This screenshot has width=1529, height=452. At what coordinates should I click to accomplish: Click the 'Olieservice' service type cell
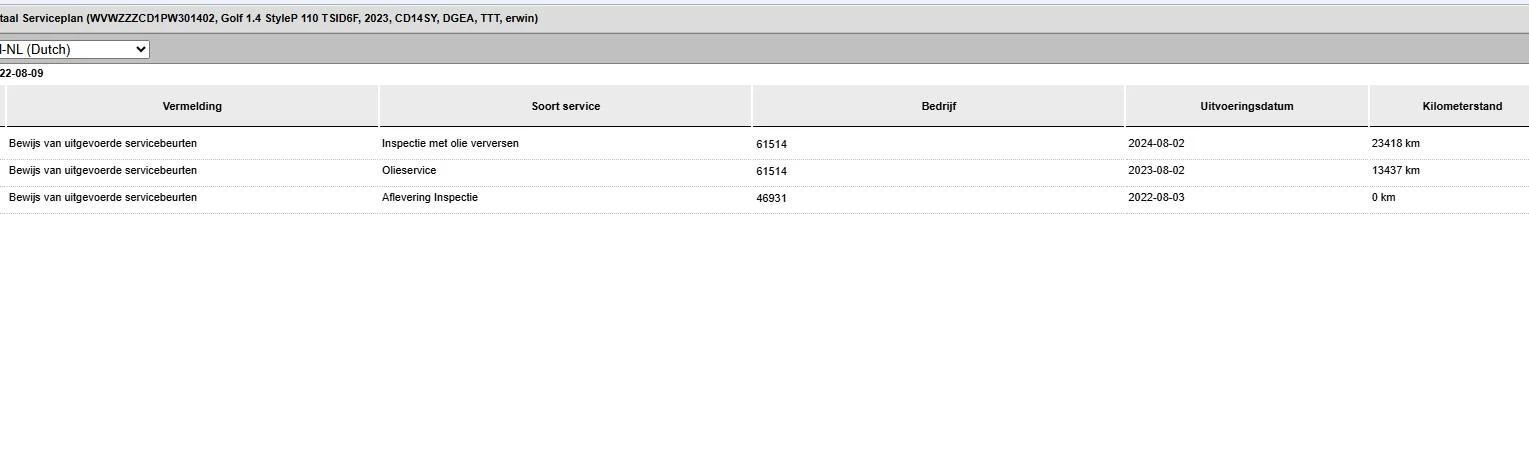point(409,171)
